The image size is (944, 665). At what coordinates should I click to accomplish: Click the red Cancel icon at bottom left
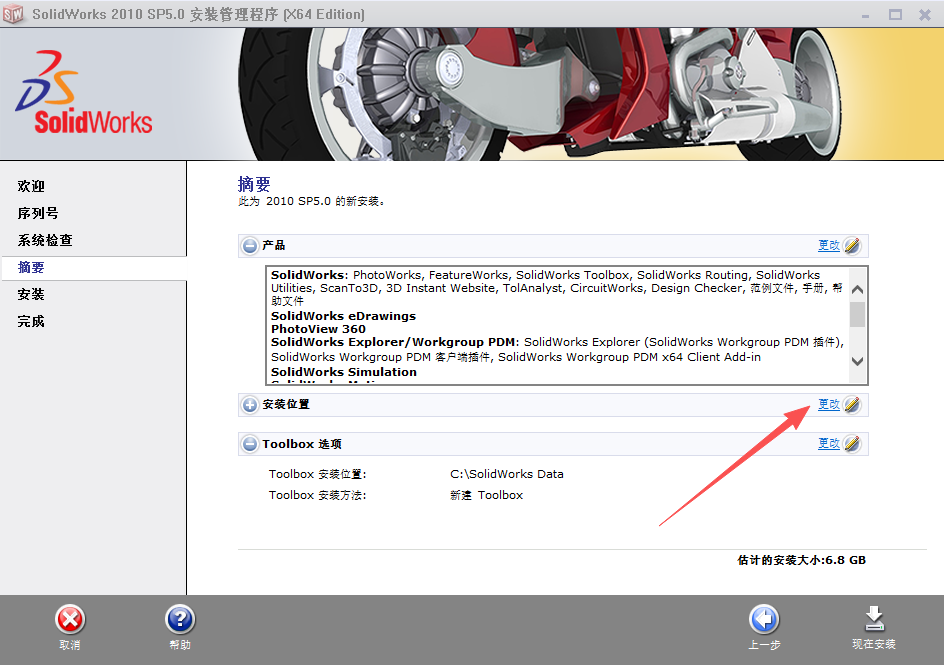(69, 619)
